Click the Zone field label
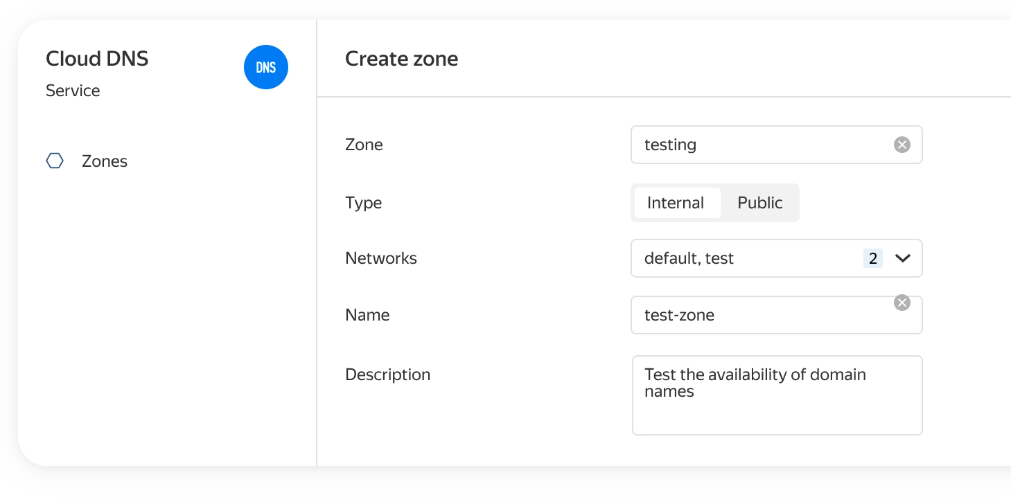This screenshot has width=1011, height=499. pos(364,145)
